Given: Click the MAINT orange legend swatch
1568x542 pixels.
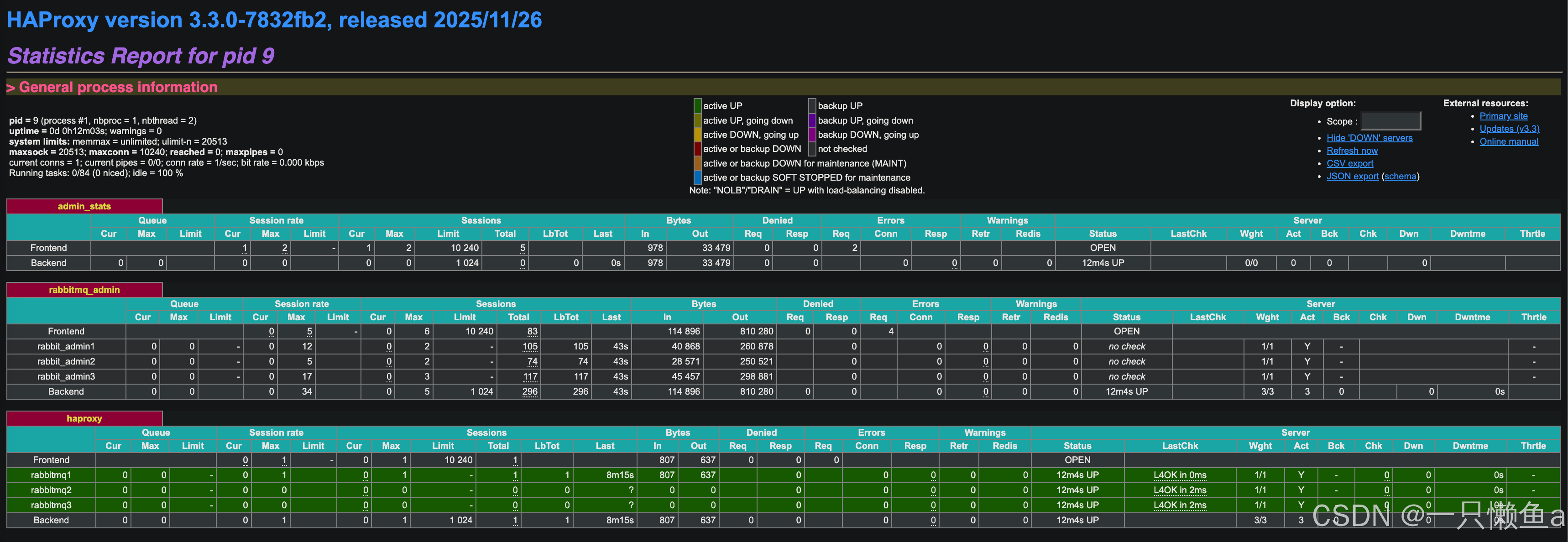Looking at the screenshot, I should click(x=698, y=164).
